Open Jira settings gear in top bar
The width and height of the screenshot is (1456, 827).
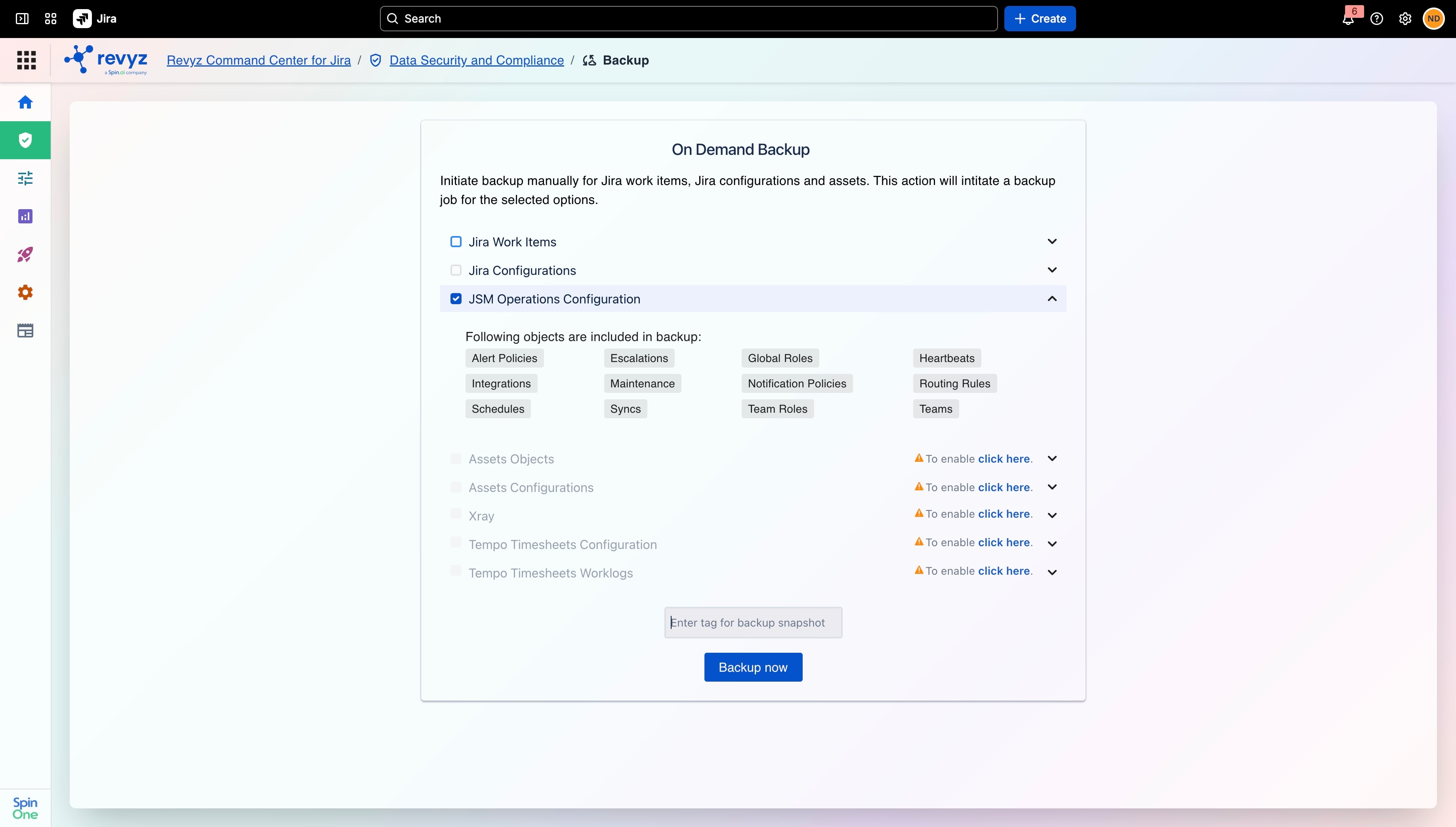pyautogui.click(x=1405, y=19)
